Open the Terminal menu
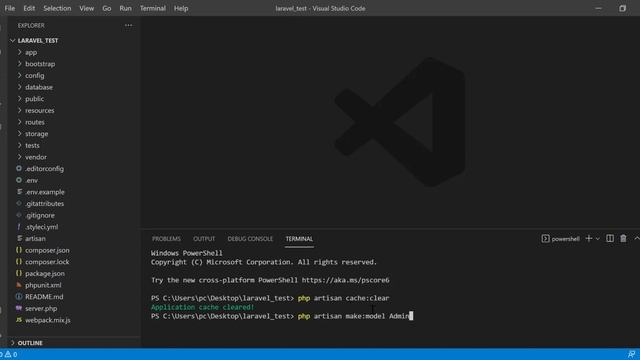The height and width of the screenshot is (360, 640). coord(153,8)
